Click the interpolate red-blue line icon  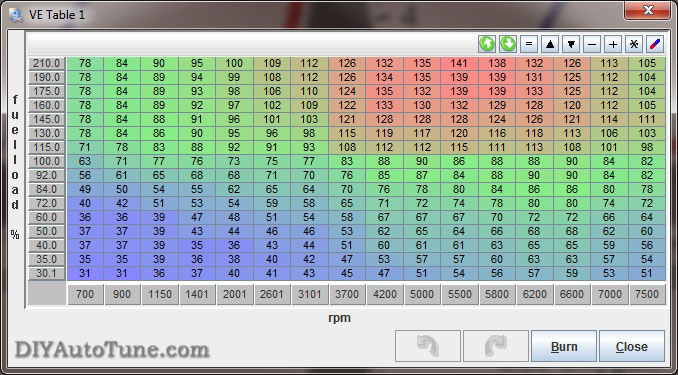point(655,44)
